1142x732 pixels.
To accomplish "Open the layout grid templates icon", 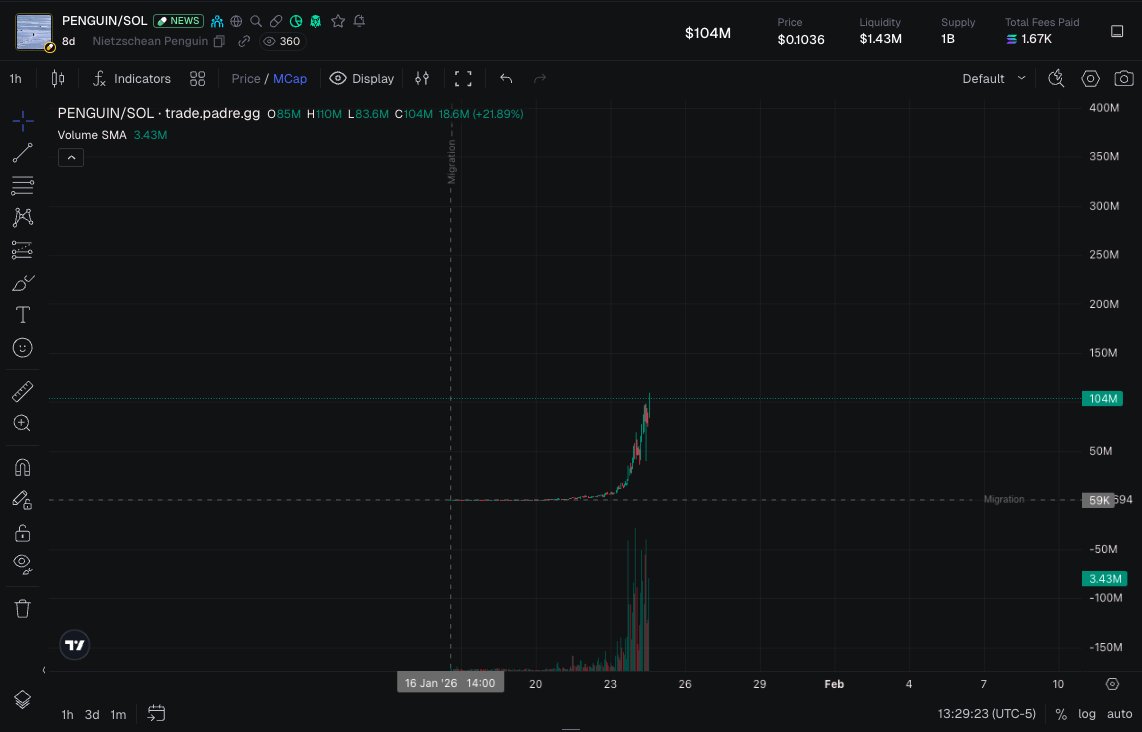I will pyautogui.click(x=197, y=79).
